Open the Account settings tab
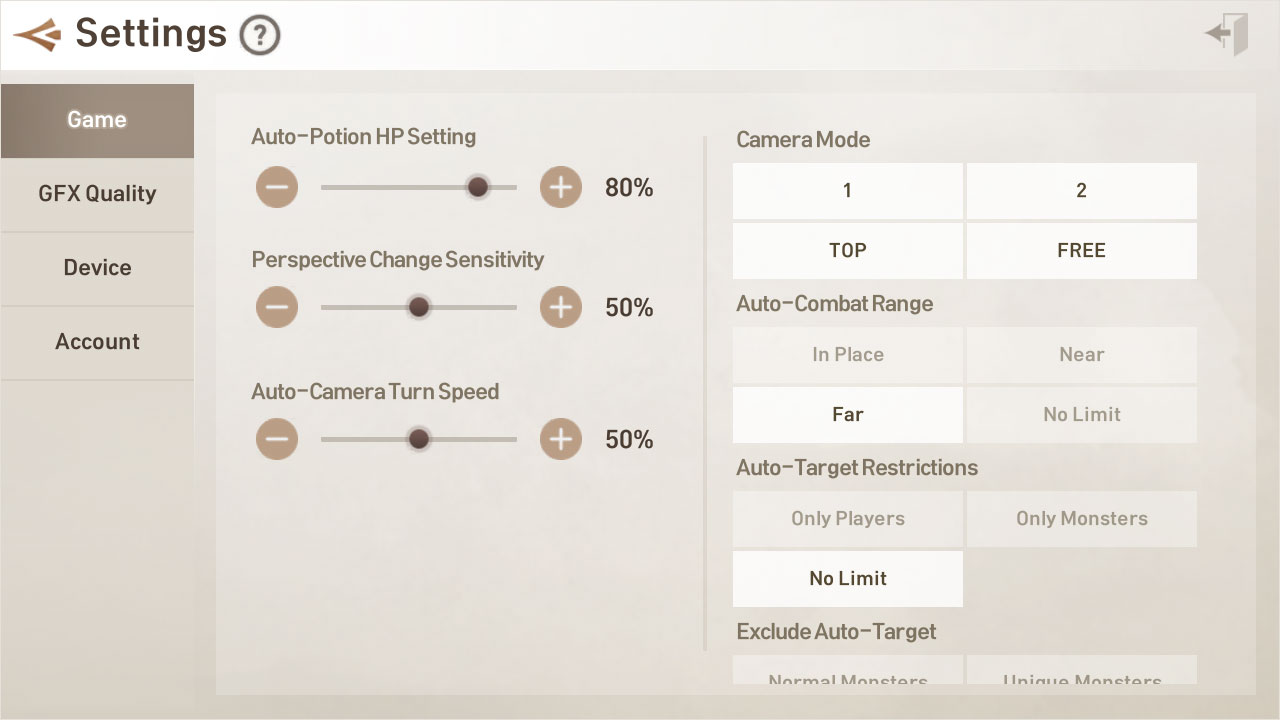The height and width of the screenshot is (720, 1280). 97,341
